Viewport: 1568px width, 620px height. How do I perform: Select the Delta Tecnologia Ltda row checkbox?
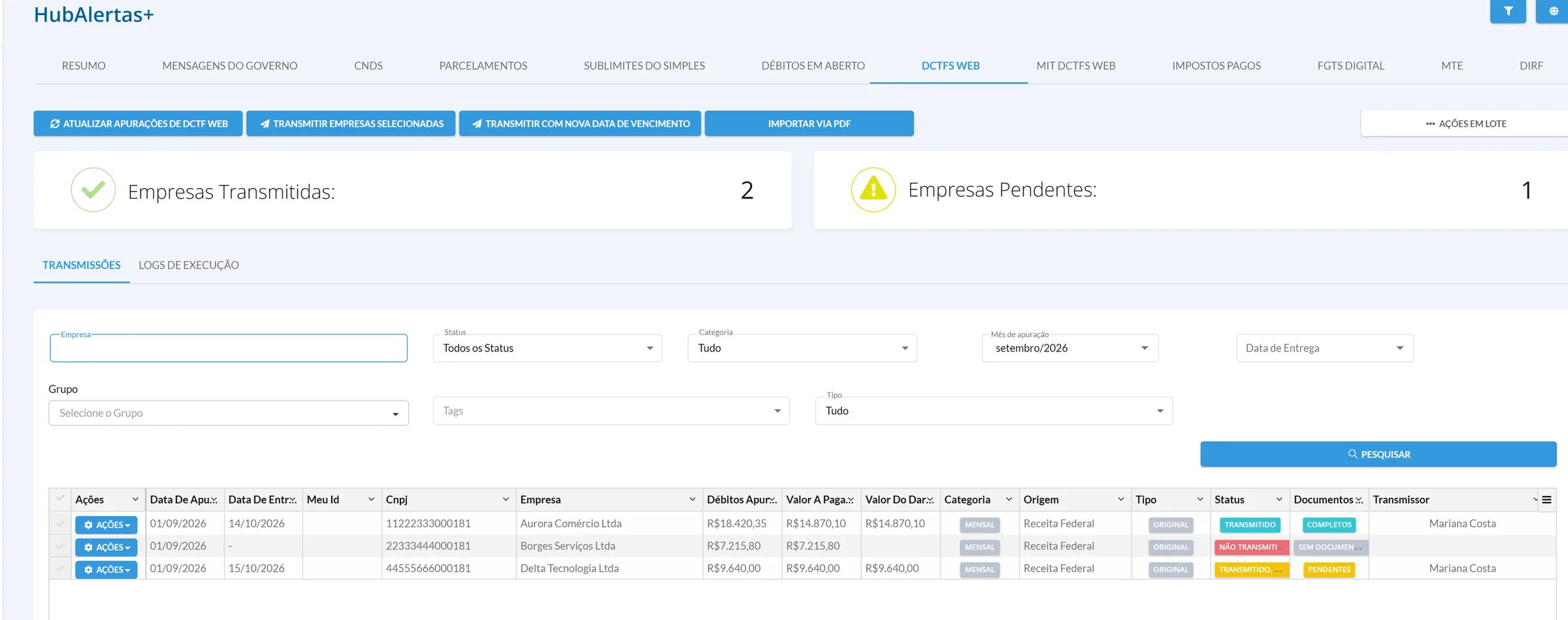60,568
